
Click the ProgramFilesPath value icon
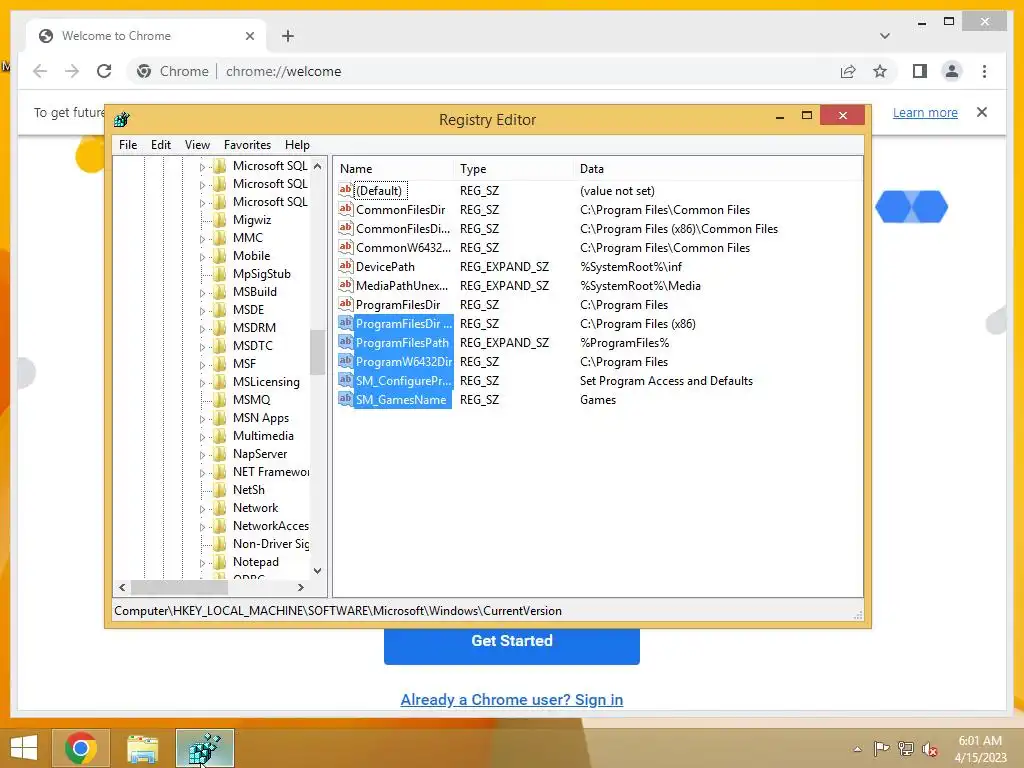click(345, 342)
